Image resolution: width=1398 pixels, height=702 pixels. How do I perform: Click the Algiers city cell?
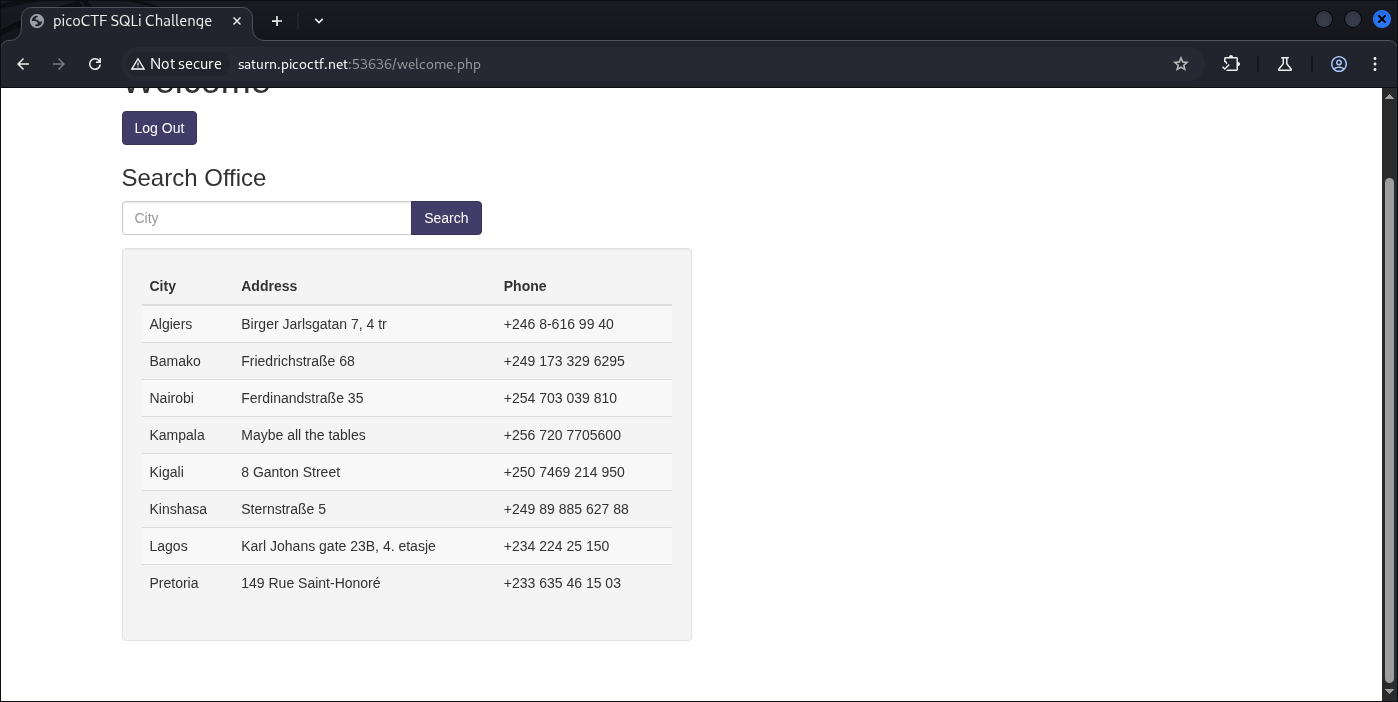coord(171,324)
